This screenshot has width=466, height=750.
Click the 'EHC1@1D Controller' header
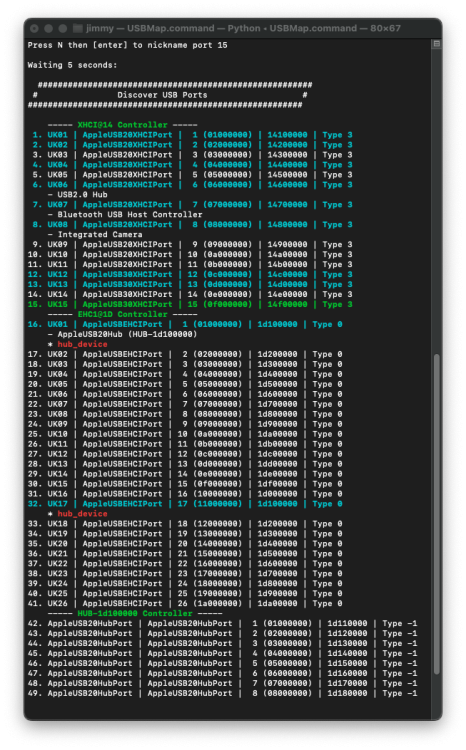[122, 314]
